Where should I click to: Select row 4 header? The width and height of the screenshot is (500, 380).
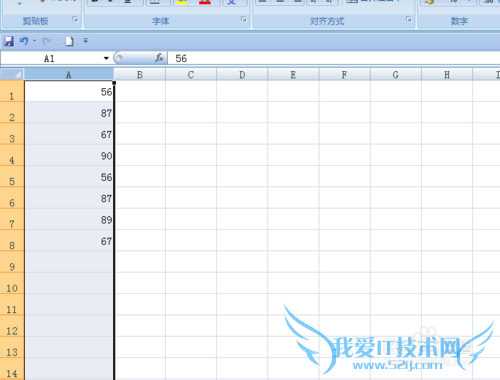click(12, 155)
